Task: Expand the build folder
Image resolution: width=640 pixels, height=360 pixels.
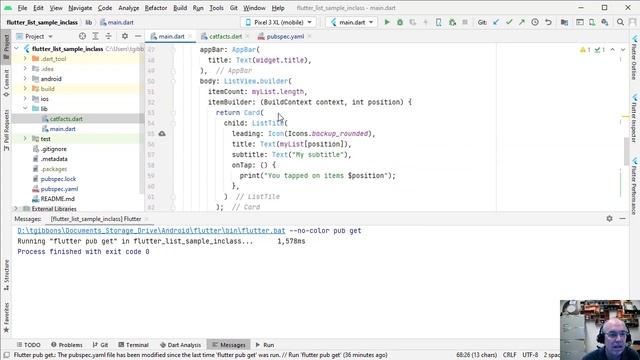Action: (x=25, y=89)
